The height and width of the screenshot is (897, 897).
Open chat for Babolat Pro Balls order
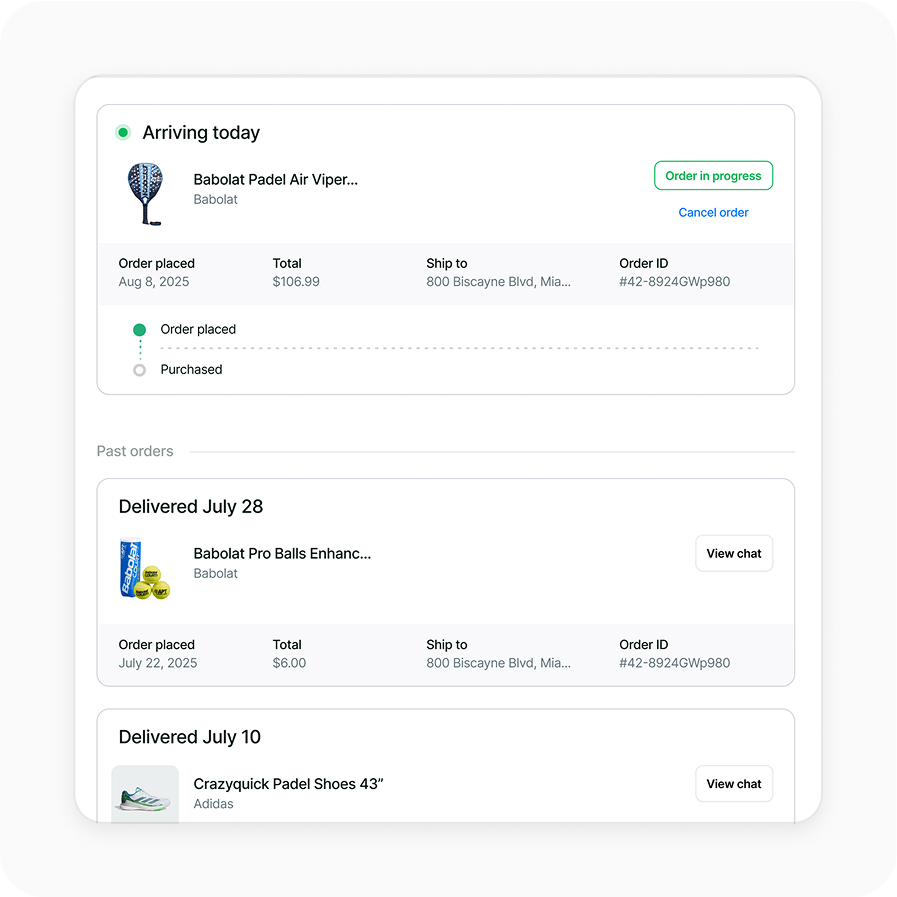coord(733,553)
